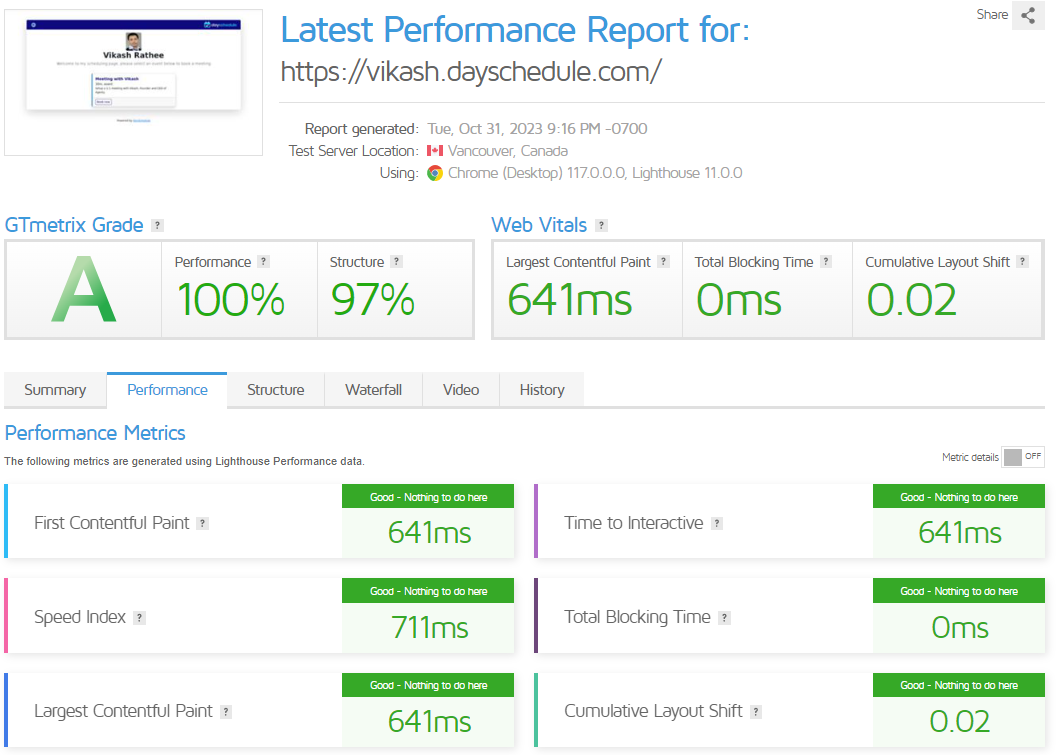This screenshot has width=1057, height=755.
Task: Open the Waterfall tab
Action: point(373,390)
